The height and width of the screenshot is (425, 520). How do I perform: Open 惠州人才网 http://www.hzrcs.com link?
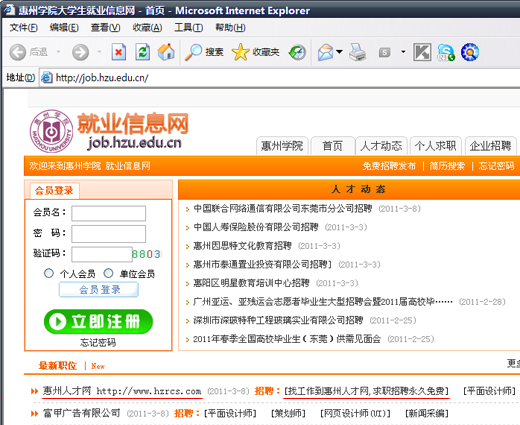point(122,391)
